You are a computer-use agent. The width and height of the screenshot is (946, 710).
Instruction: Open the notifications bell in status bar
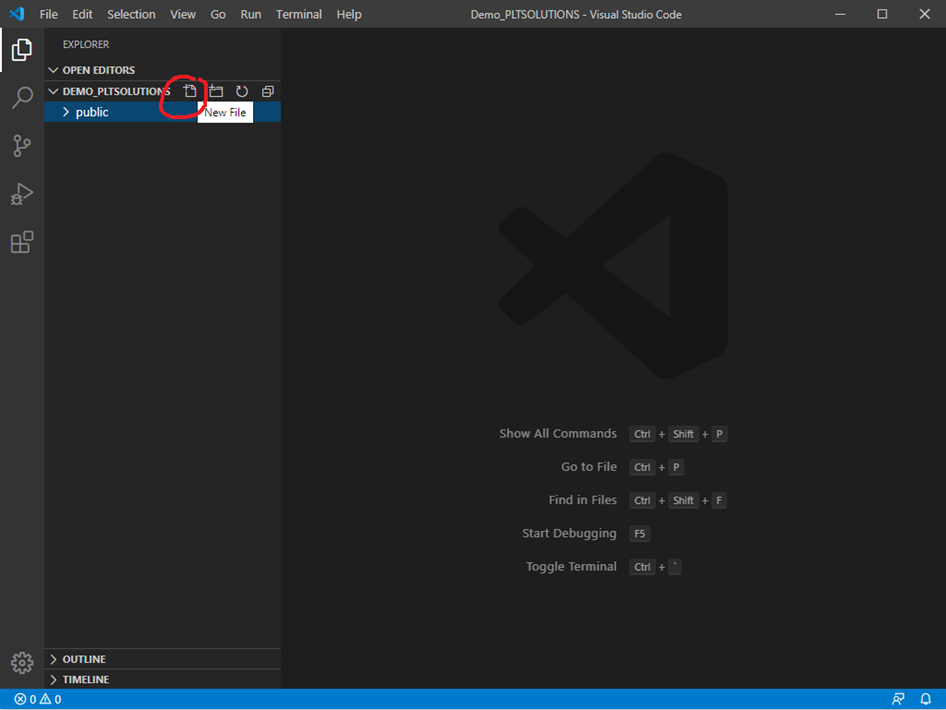(925, 699)
